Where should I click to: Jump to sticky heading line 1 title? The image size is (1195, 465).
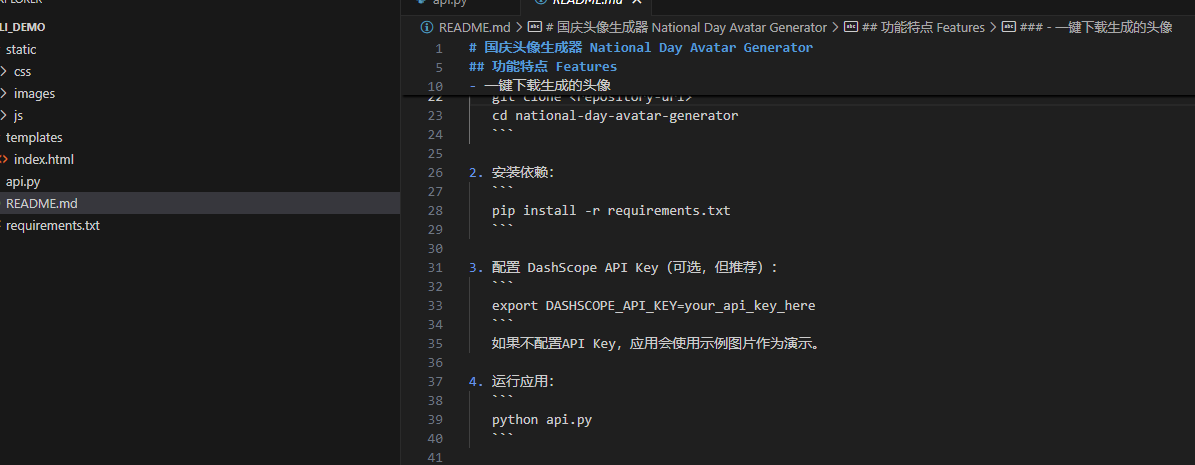tap(641, 47)
